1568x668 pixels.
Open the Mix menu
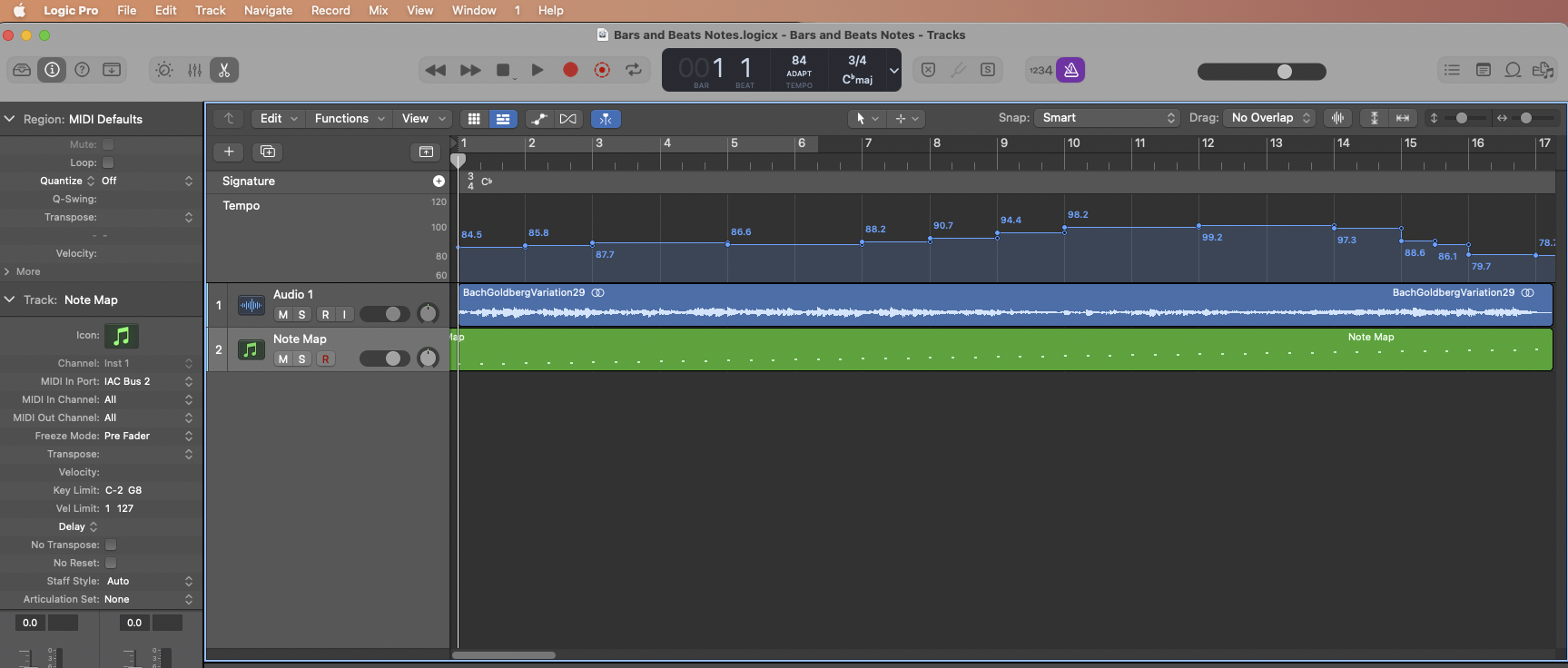click(378, 10)
